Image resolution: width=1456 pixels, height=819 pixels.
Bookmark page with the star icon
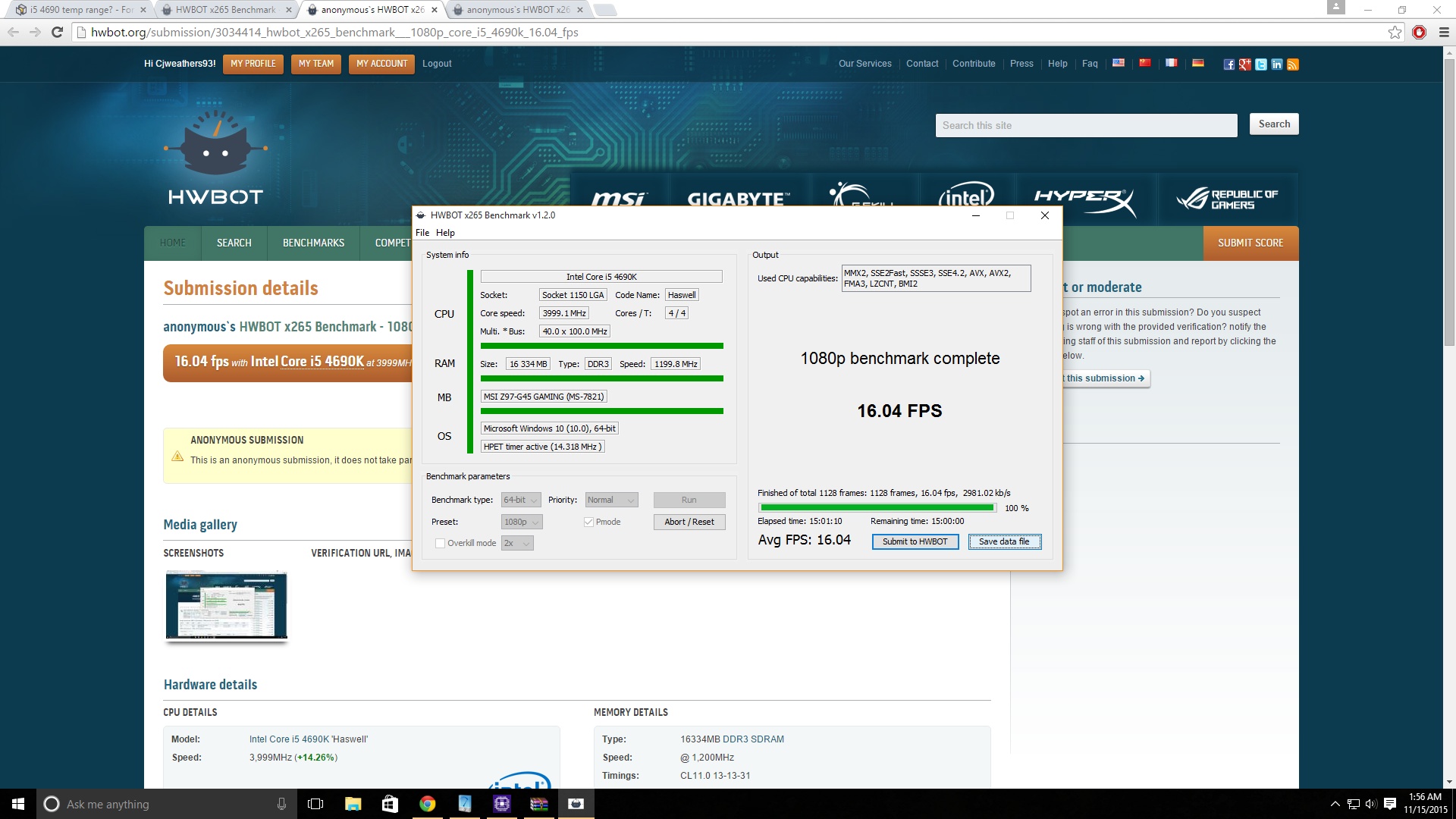1395,32
